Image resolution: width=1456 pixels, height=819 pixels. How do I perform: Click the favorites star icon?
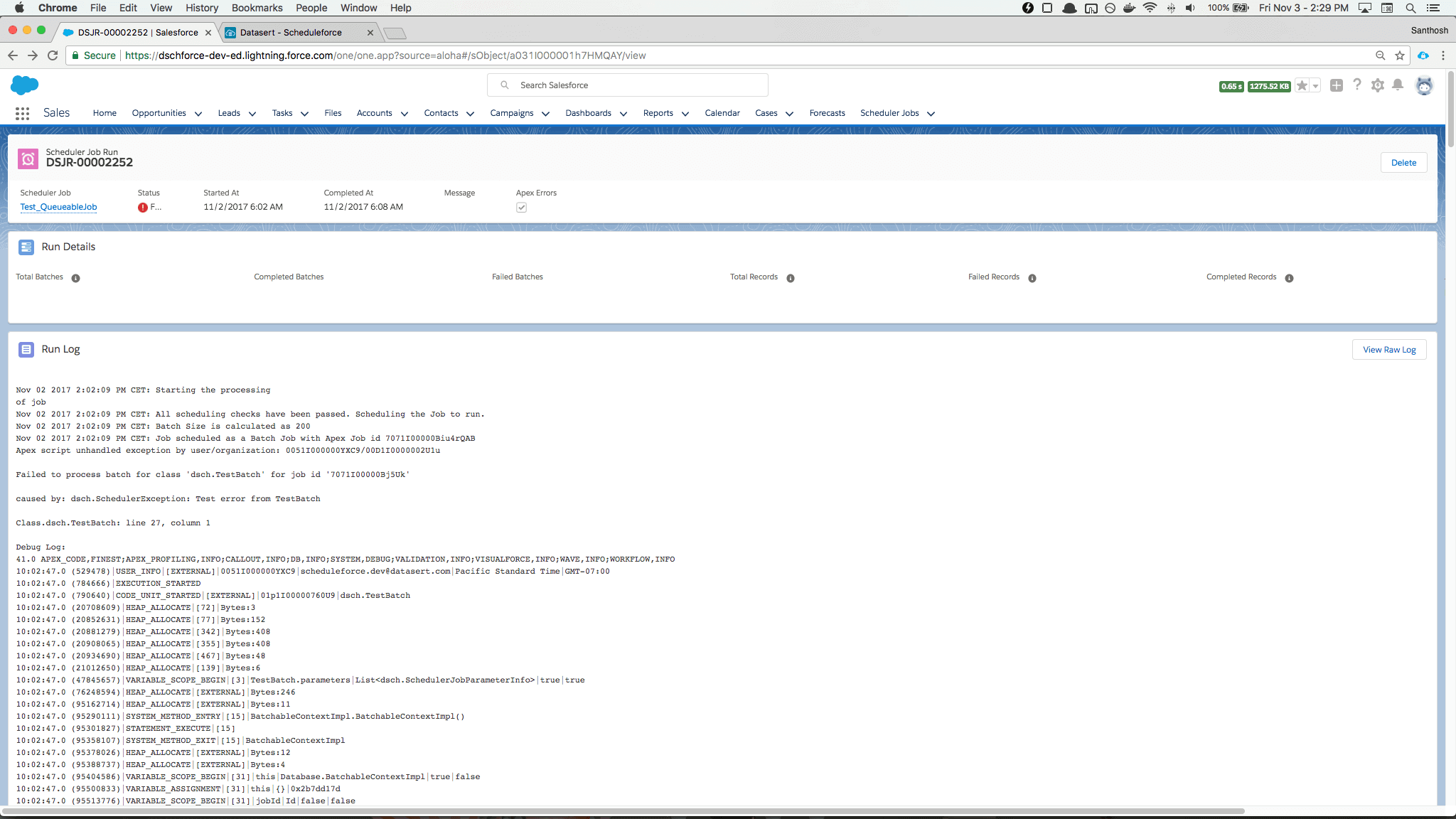tap(1302, 85)
